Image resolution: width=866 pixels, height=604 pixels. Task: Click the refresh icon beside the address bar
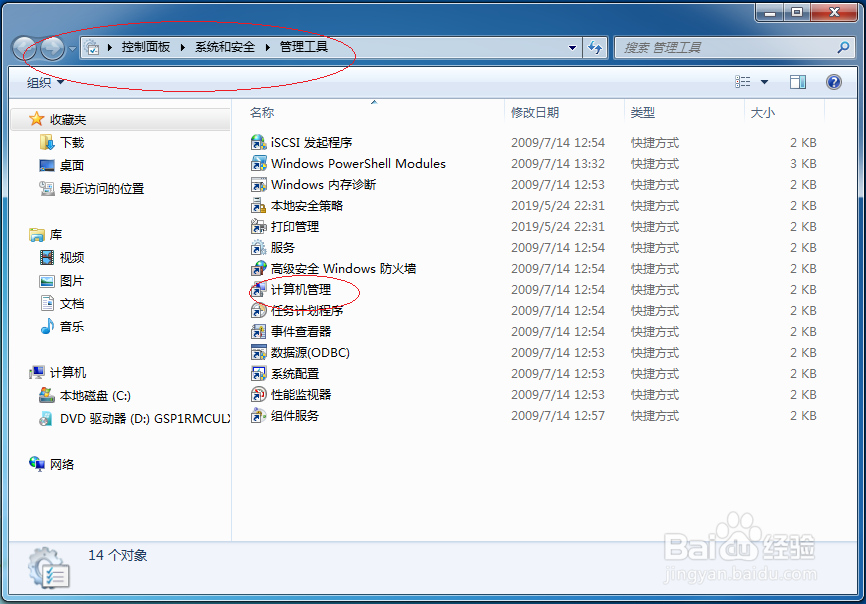595,47
